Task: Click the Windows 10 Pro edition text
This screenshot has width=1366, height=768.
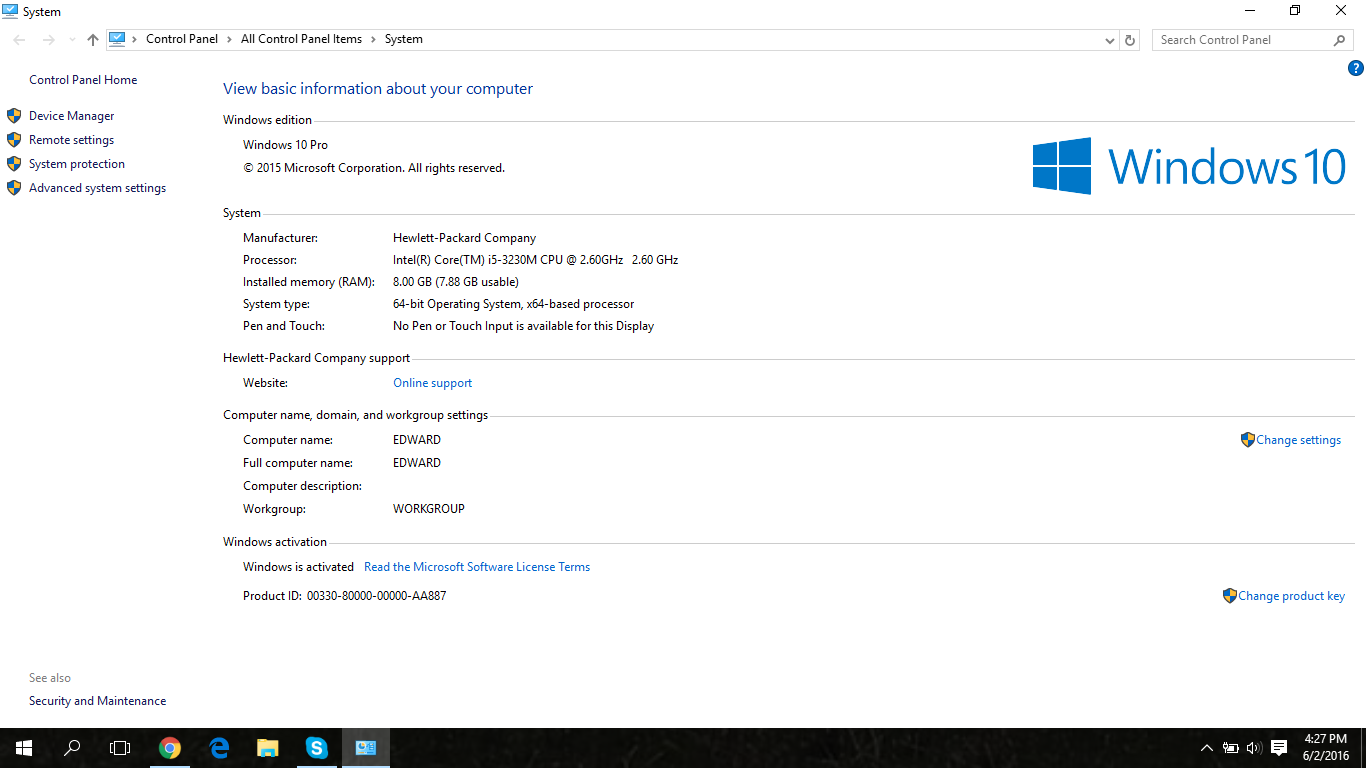Action: pyautogui.click(x=286, y=145)
